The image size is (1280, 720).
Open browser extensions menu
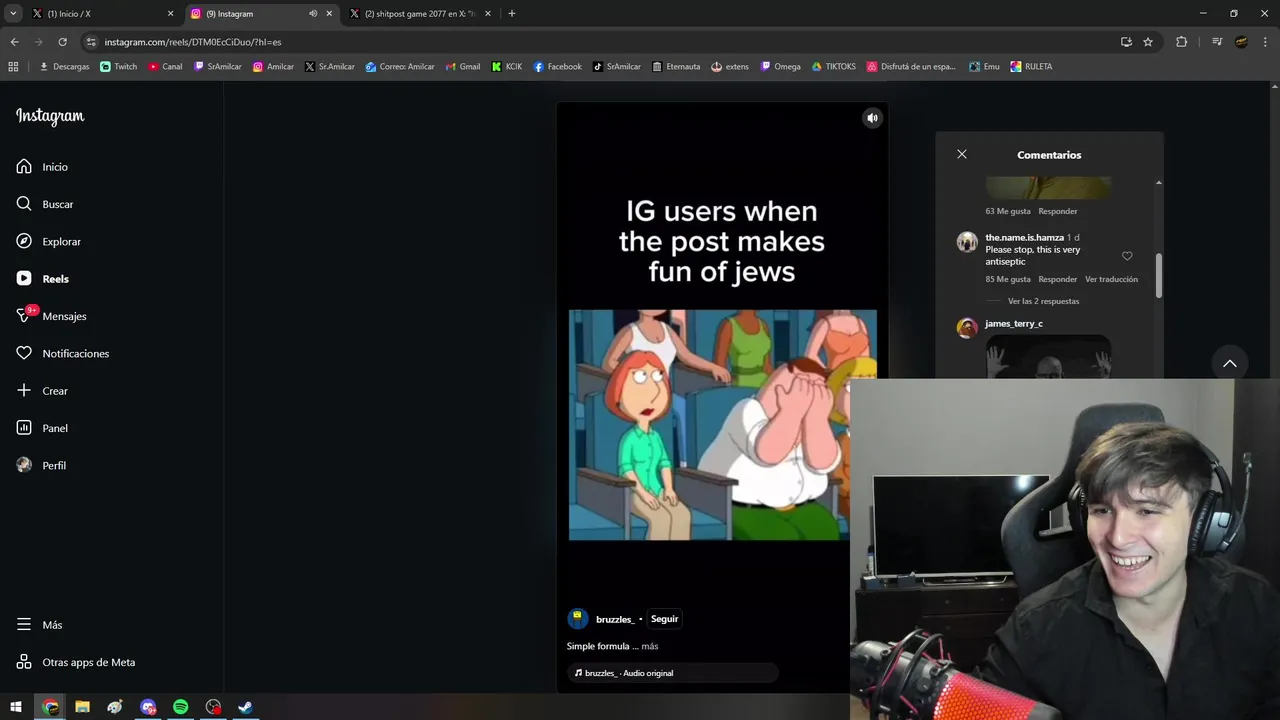coord(1181,42)
